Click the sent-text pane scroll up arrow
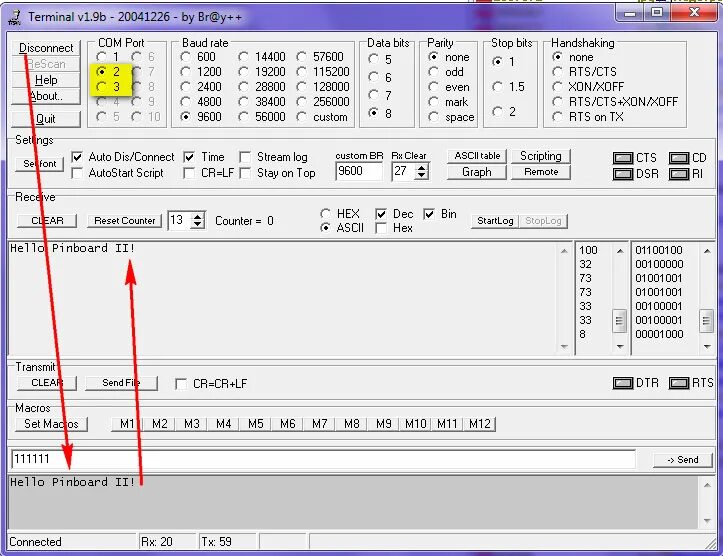This screenshot has height=556, width=723. (707, 485)
